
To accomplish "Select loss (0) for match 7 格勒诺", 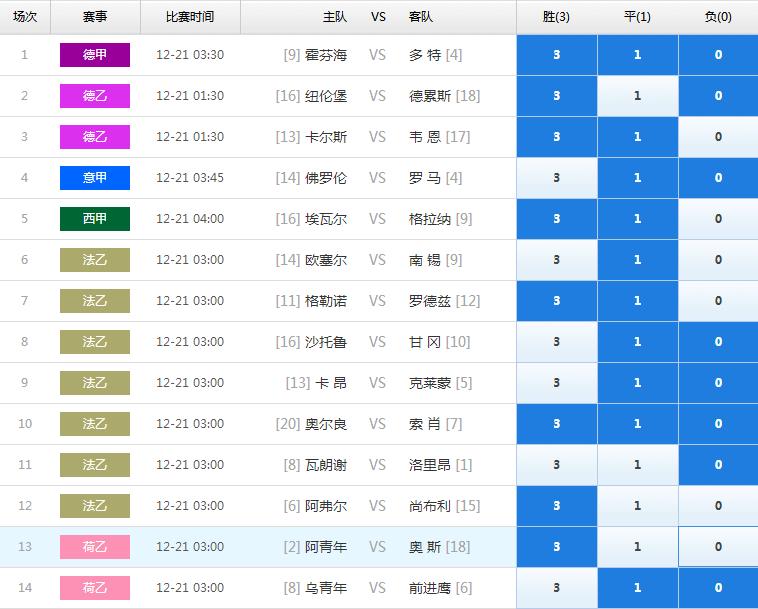I will [718, 301].
